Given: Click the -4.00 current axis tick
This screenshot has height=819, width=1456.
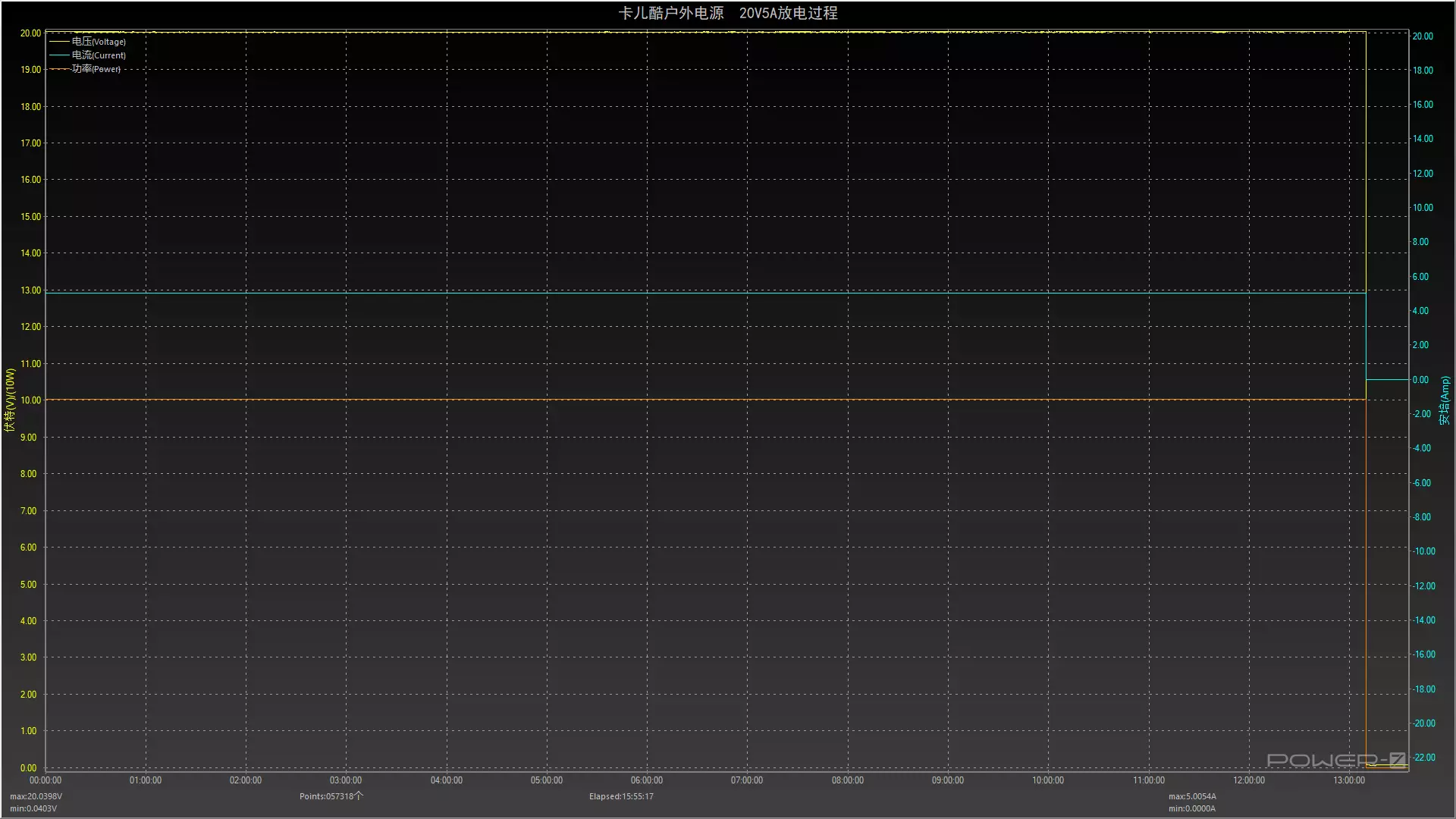Looking at the screenshot, I should 1421,448.
